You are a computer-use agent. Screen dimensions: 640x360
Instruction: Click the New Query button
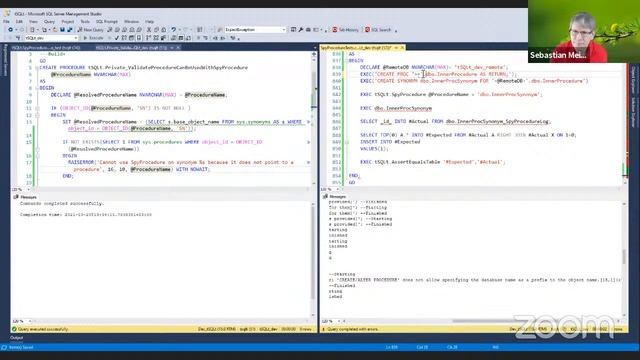pos(91,30)
